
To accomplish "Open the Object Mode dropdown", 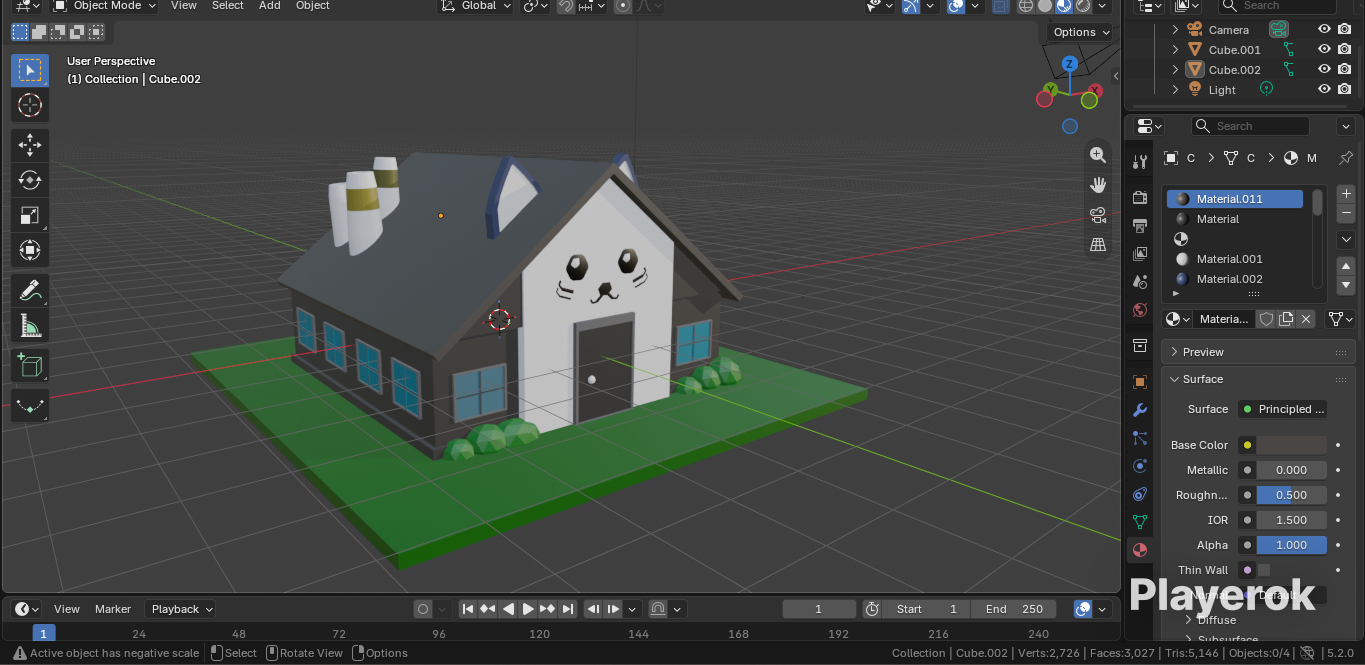I will point(105,6).
